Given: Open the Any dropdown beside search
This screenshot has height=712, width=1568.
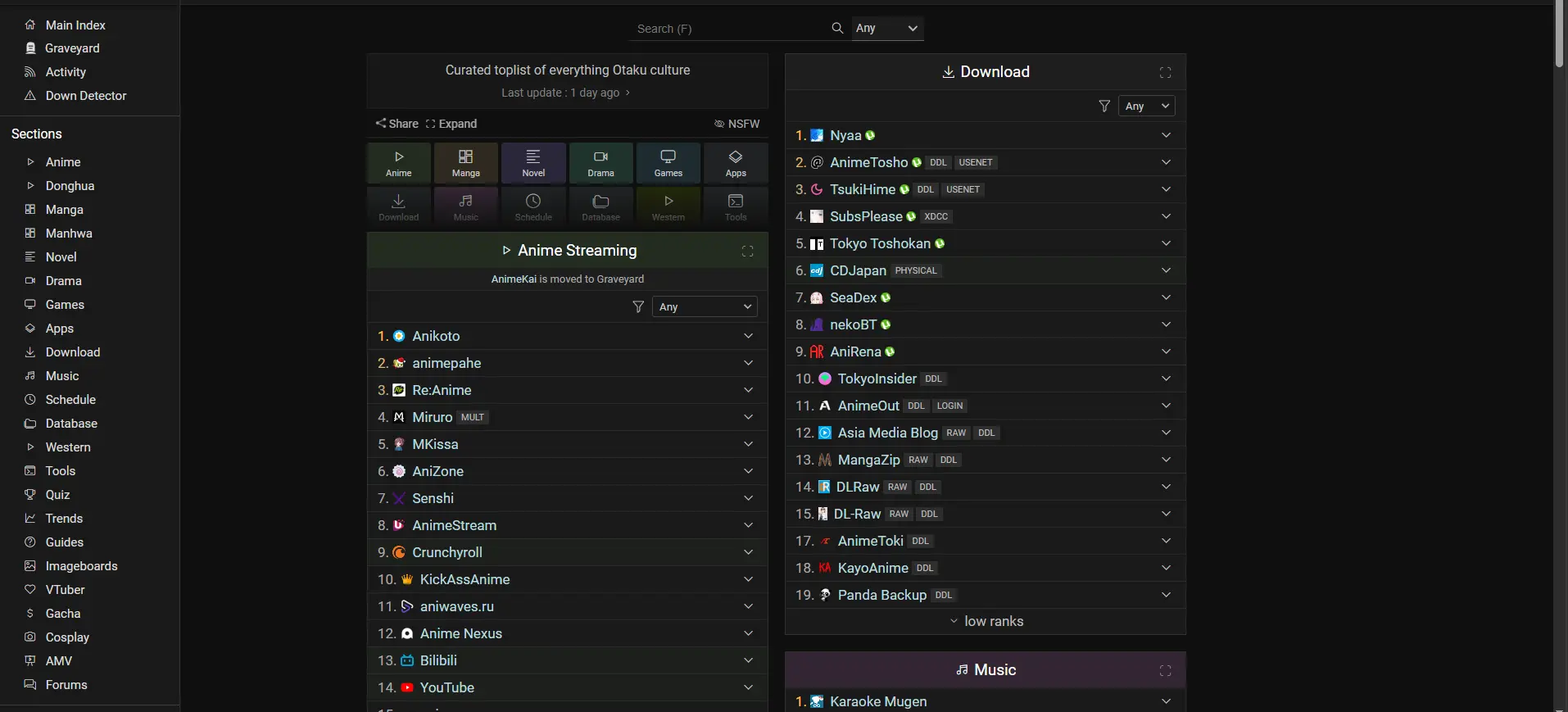Looking at the screenshot, I should pos(888,28).
